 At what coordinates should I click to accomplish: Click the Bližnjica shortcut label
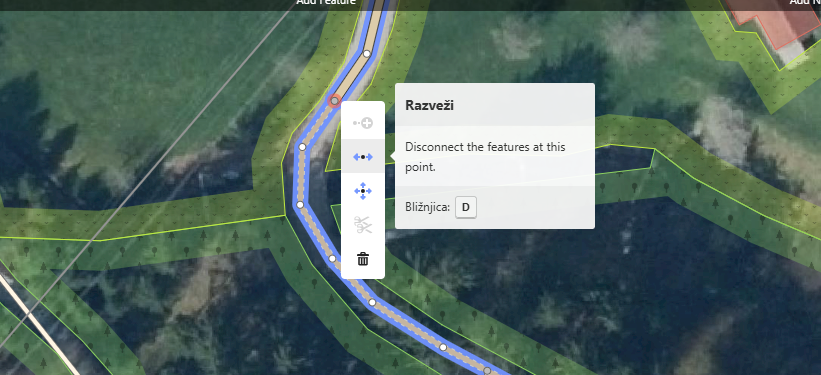click(x=427, y=207)
